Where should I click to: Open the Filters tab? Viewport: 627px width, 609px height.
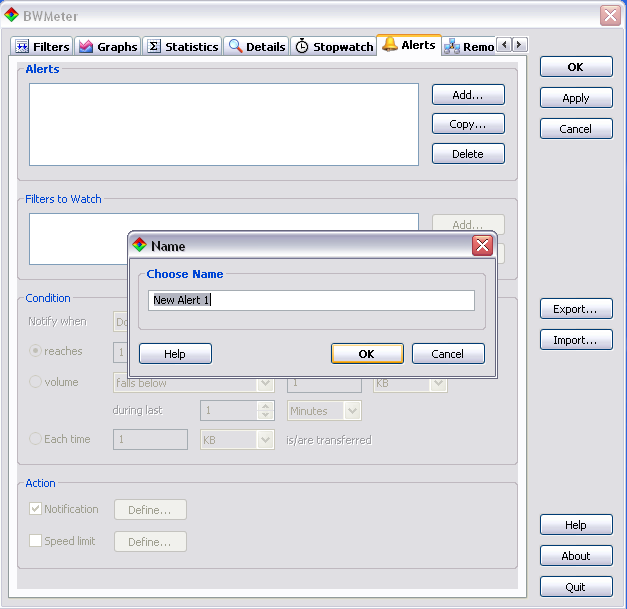click(x=42, y=47)
